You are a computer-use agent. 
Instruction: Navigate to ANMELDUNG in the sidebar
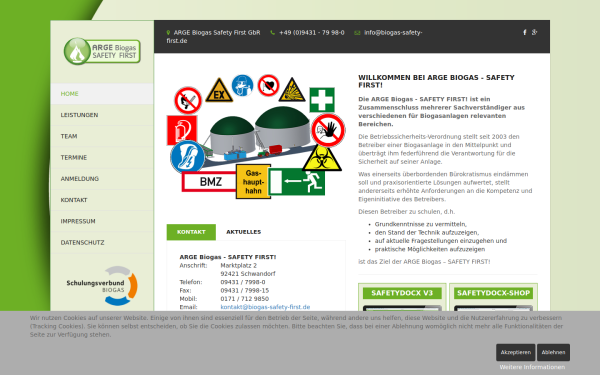(102, 179)
